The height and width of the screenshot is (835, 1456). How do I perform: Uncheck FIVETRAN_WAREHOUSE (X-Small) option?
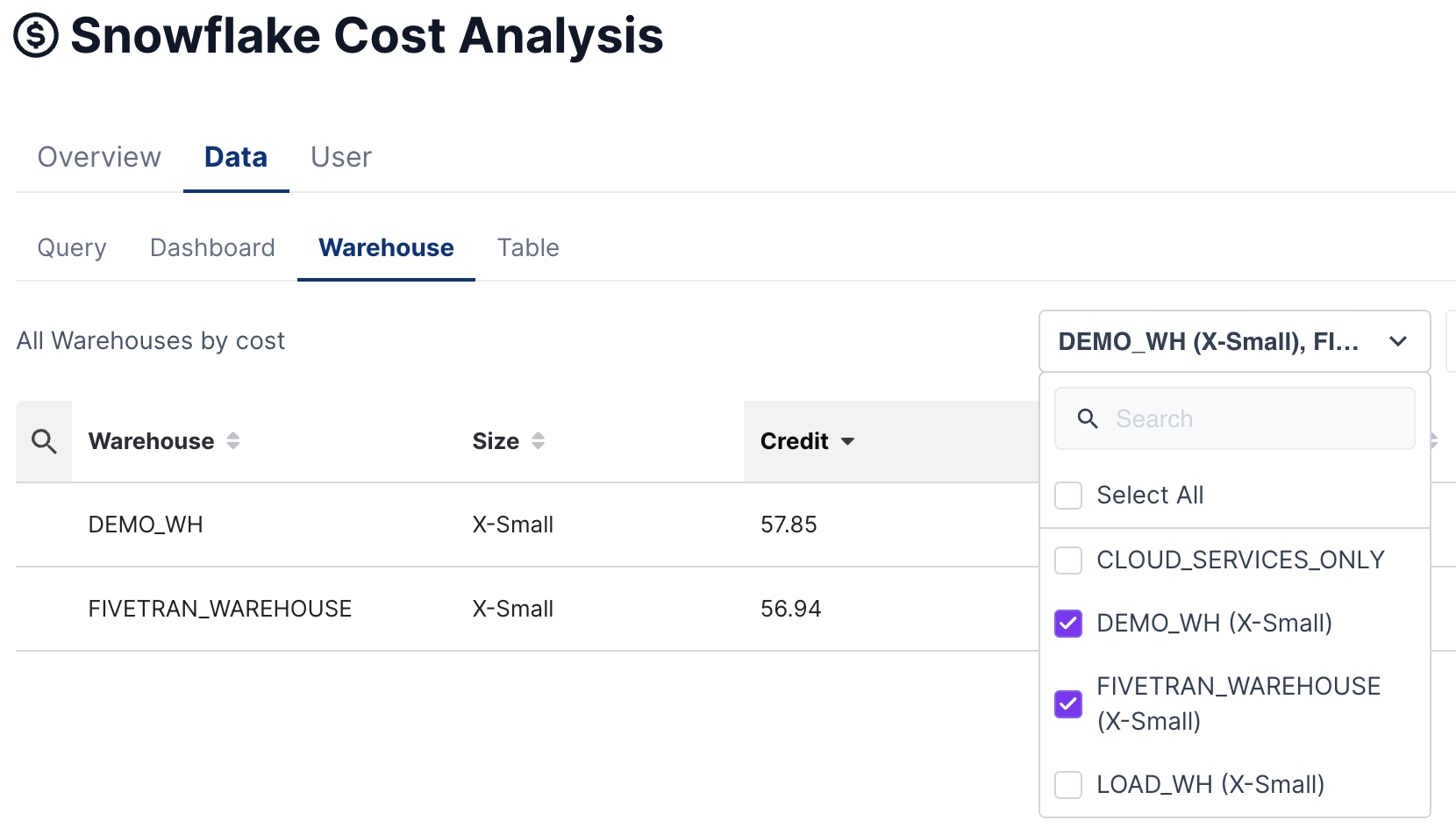[x=1068, y=703]
